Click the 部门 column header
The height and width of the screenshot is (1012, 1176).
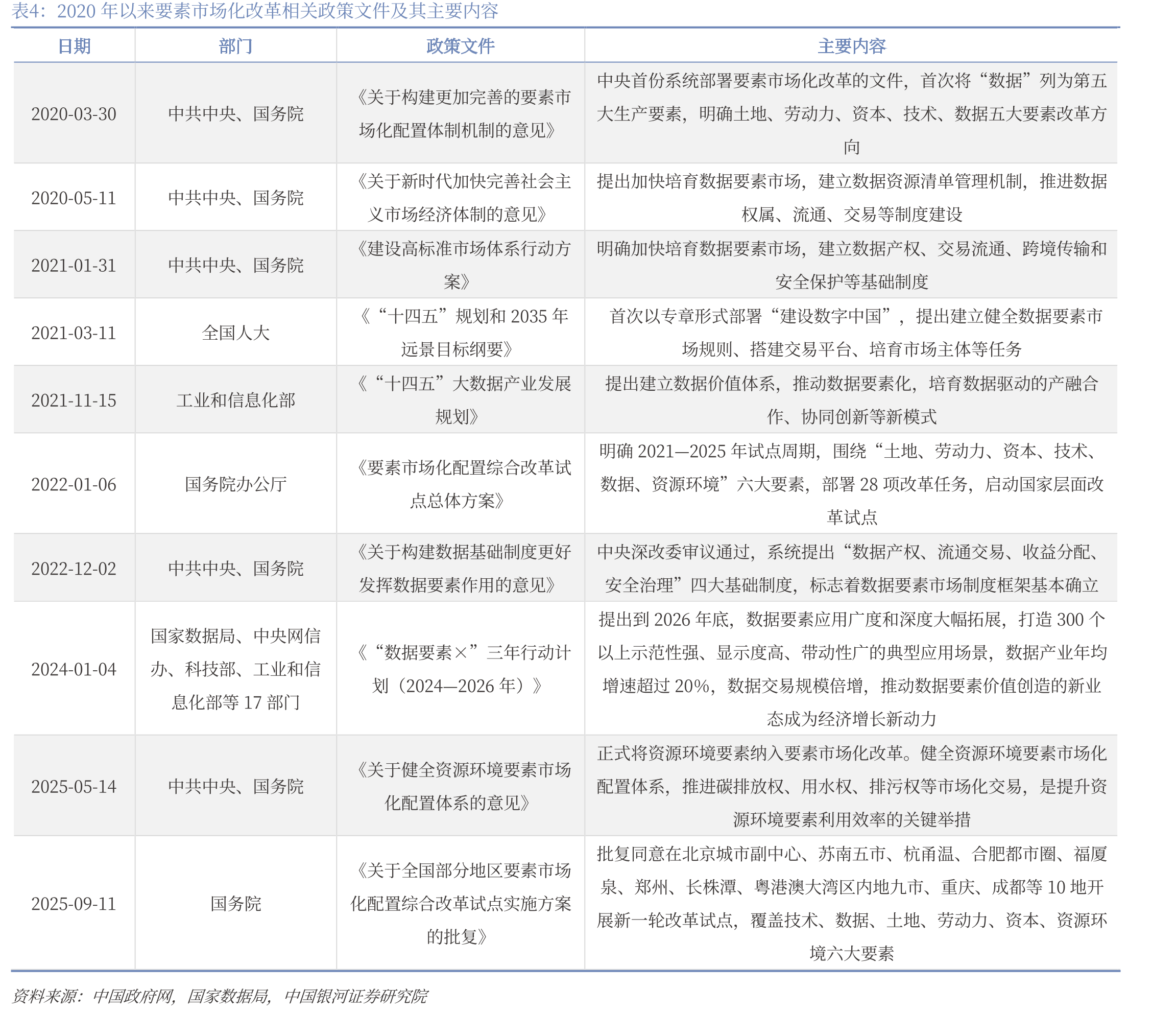tap(235, 46)
